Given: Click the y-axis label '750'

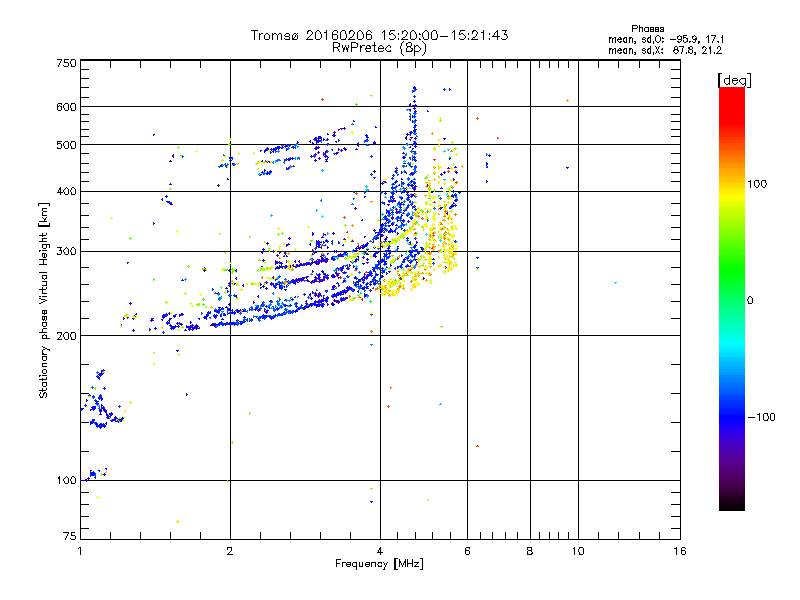Looking at the screenshot, I should [x=66, y=63].
